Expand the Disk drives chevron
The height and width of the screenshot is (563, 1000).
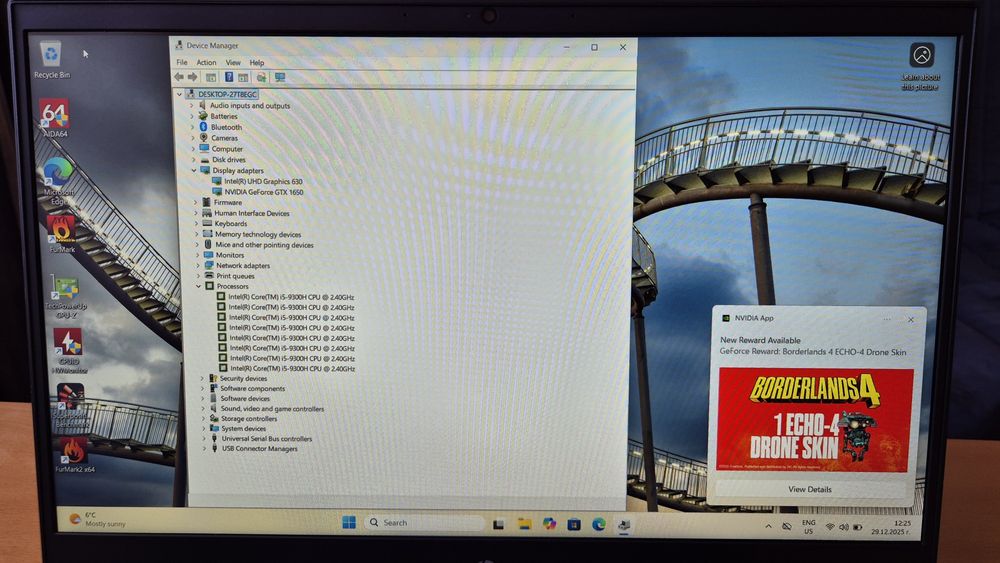[x=194, y=160]
